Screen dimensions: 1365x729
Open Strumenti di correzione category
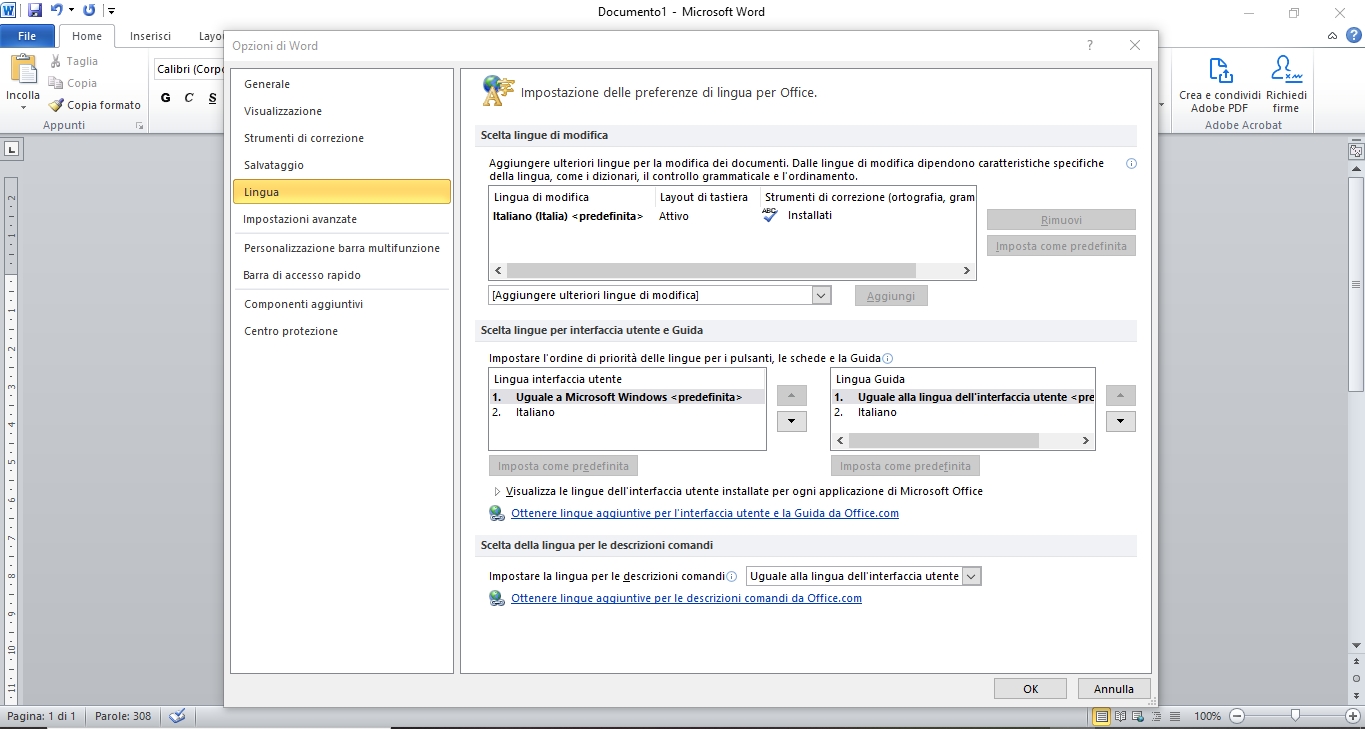pyautogui.click(x=341, y=138)
